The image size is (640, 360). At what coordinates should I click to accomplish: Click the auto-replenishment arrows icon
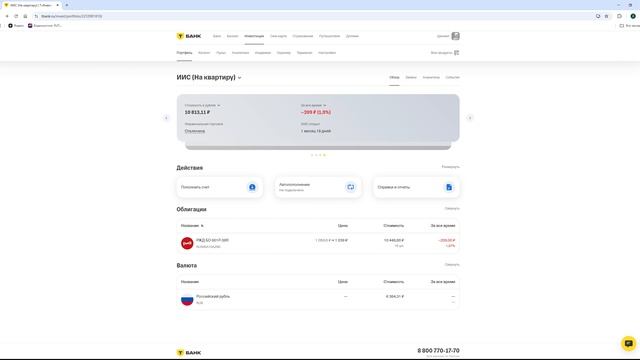pos(351,187)
